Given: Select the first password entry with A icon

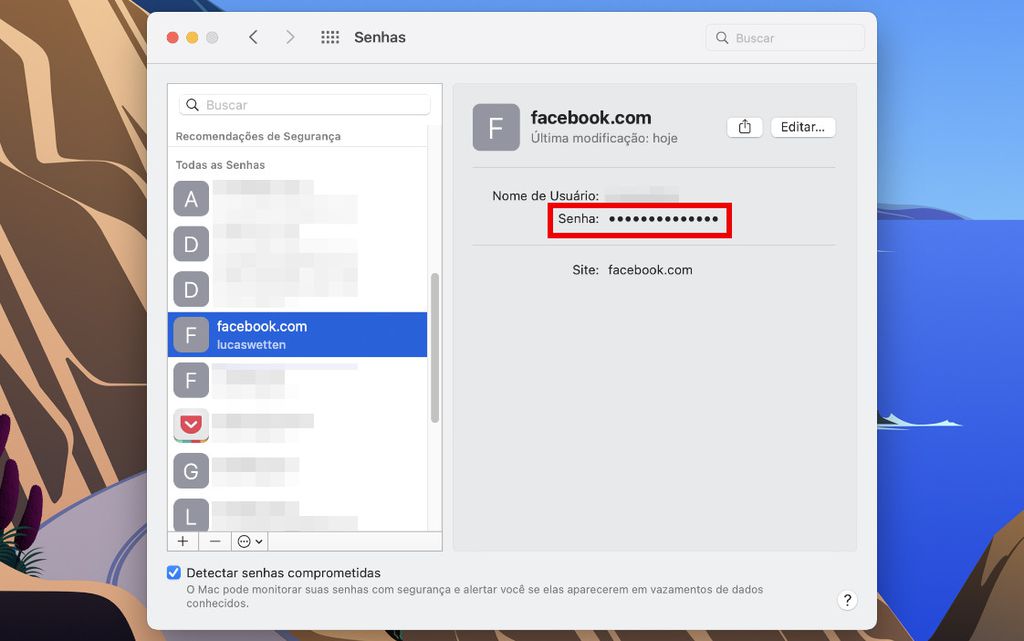Looking at the screenshot, I should pos(297,199).
